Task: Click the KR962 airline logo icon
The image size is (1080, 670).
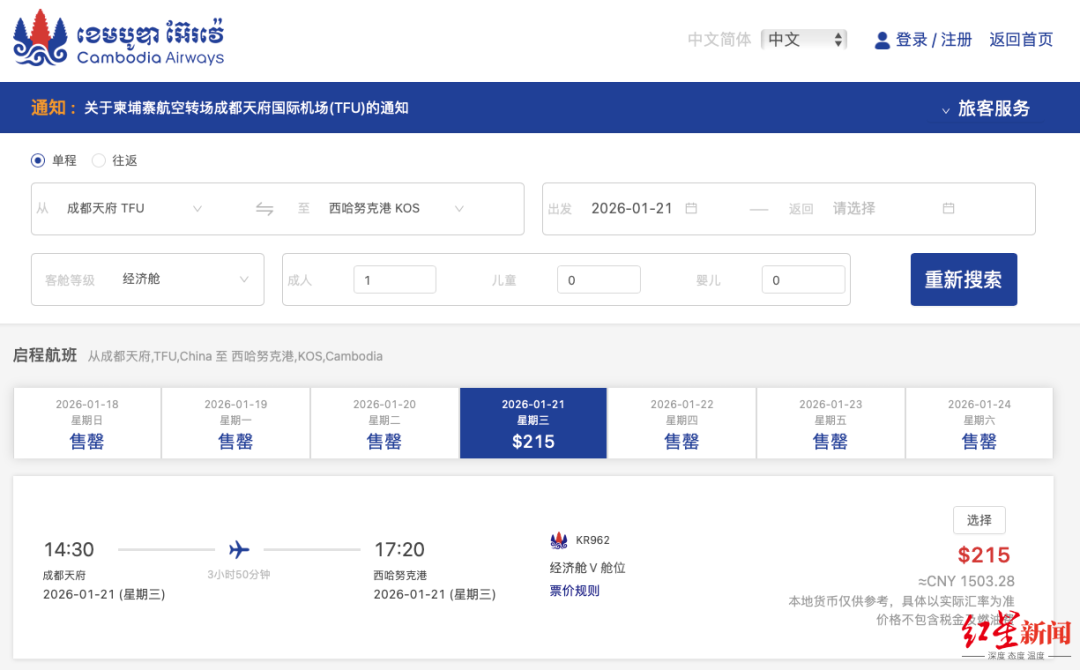Action: [560, 539]
